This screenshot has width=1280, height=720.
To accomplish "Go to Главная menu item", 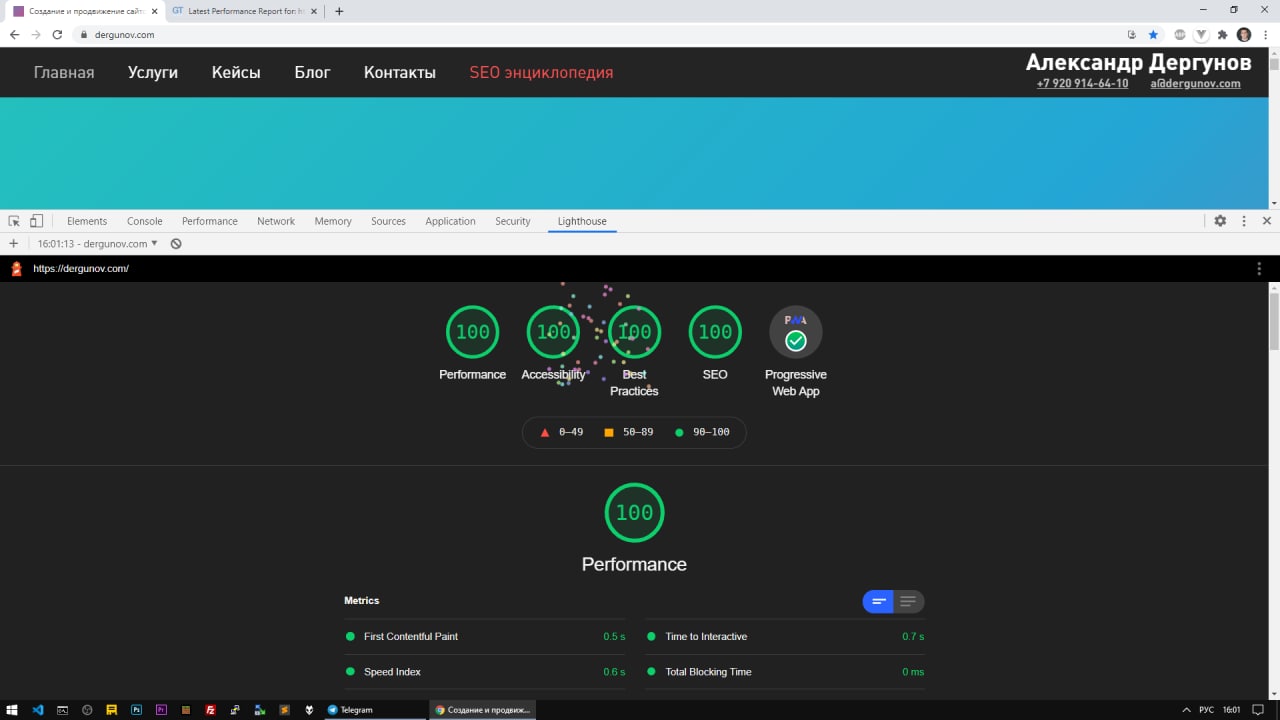I will point(64,72).
